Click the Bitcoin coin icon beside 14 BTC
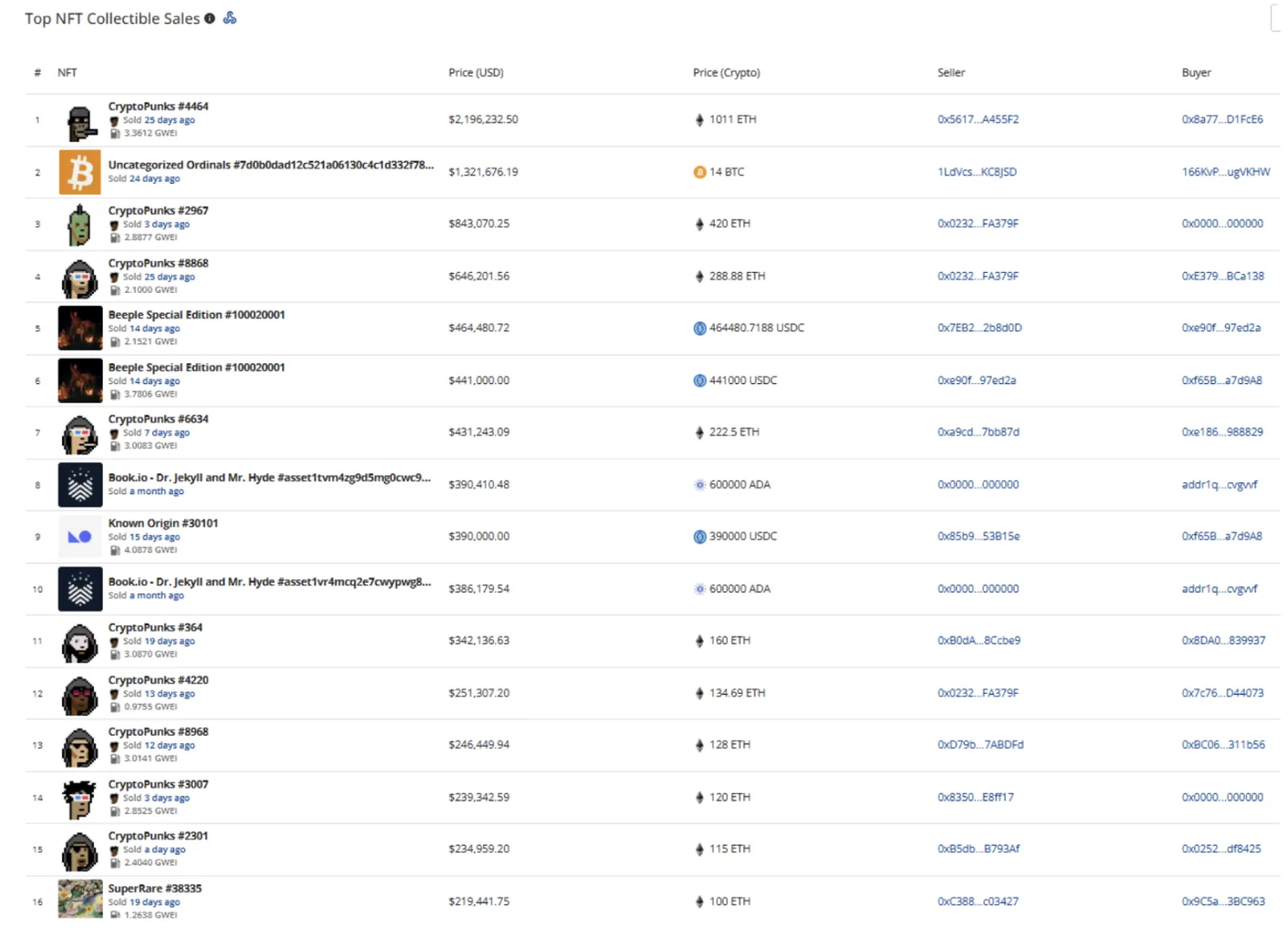Viewport: 1288px width, 937px height. click(700, 172)
